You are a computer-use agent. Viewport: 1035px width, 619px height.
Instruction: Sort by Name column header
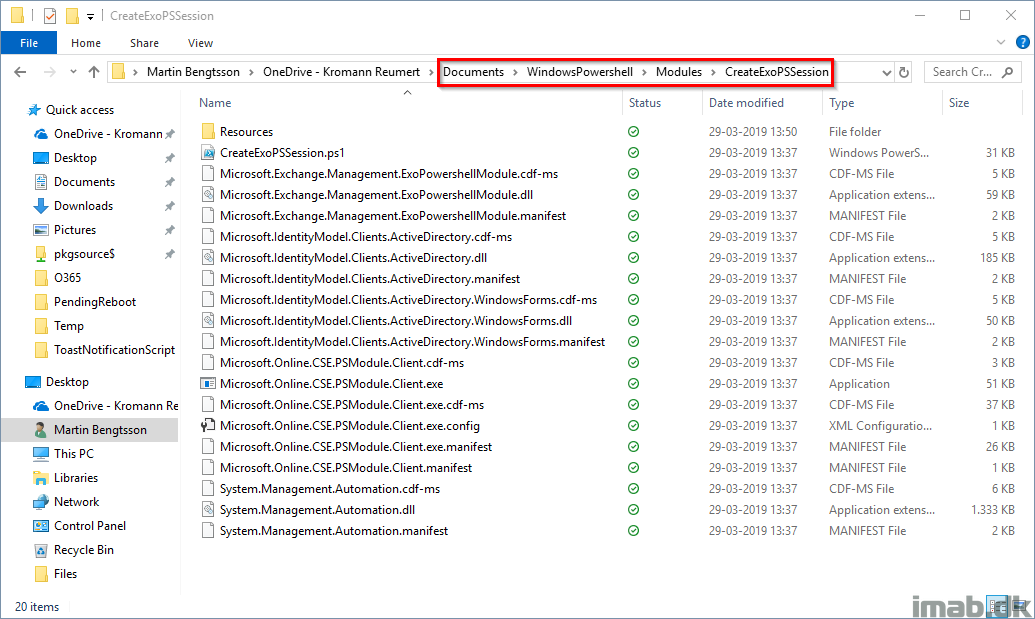point(215,103)
